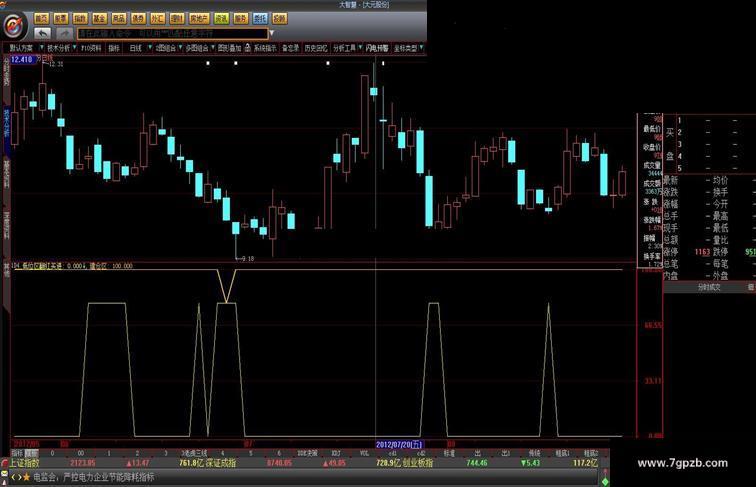Click the 涨停 1163 value
The image size is (756, 487).
(x=702, y=252)
